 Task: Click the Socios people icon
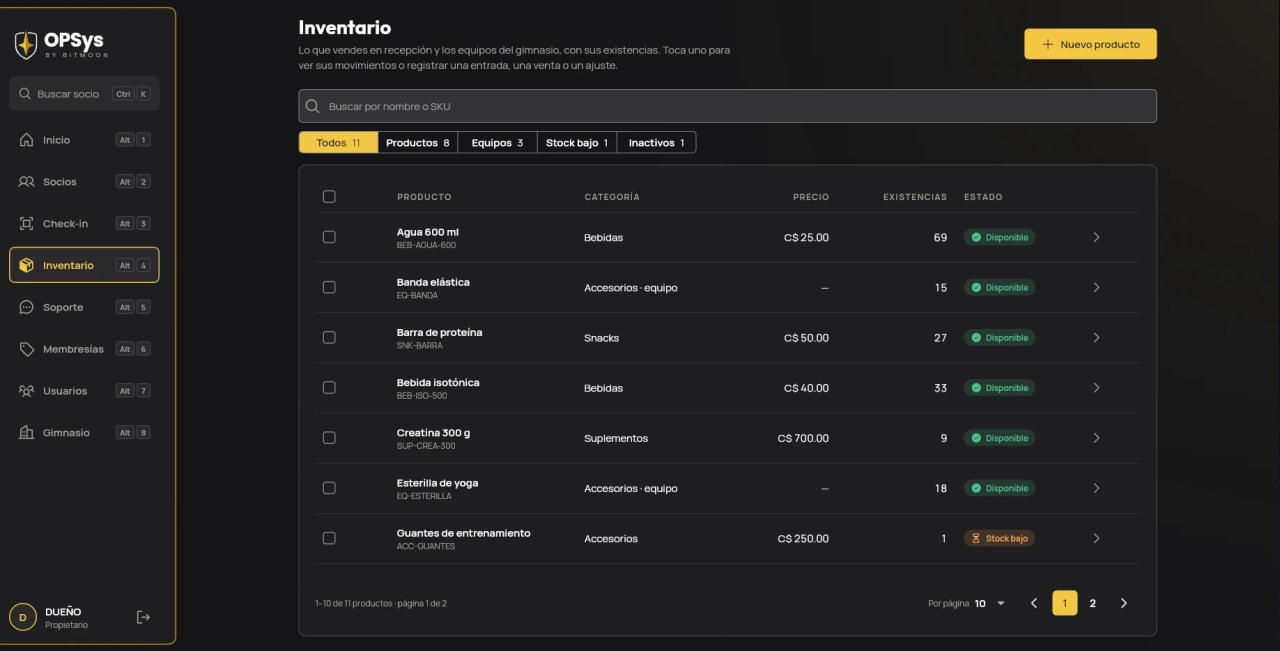coord(26,182)
